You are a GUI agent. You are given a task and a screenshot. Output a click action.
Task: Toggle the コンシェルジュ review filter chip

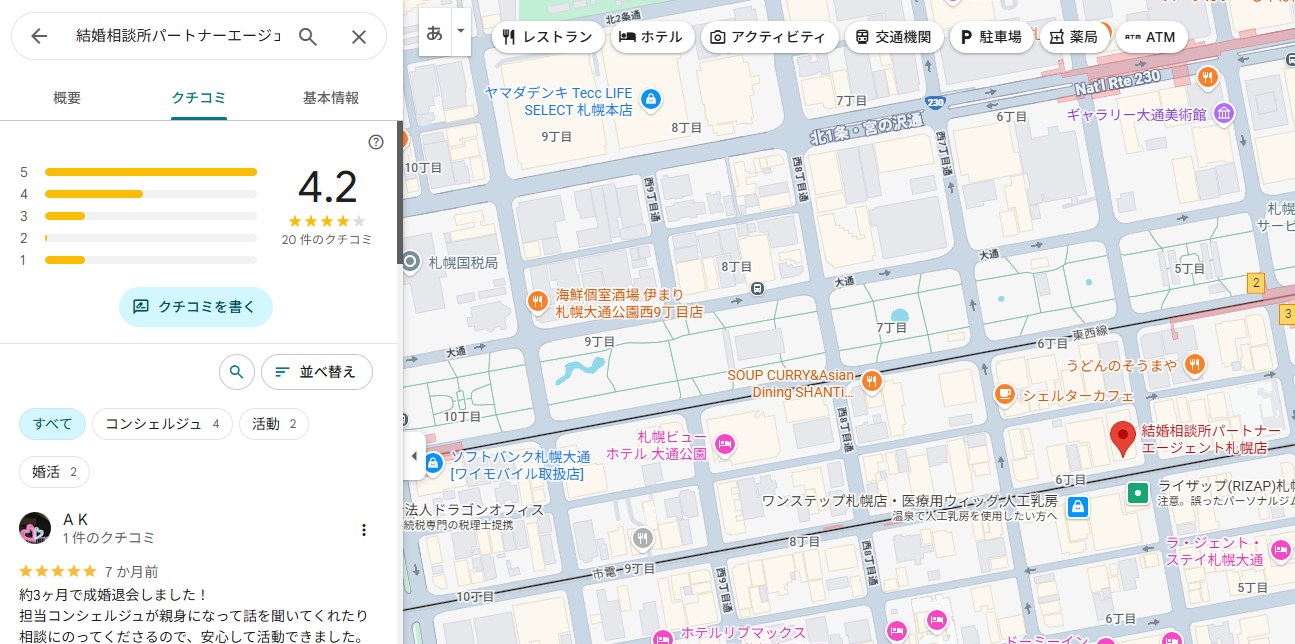click(x=162, y=424)
